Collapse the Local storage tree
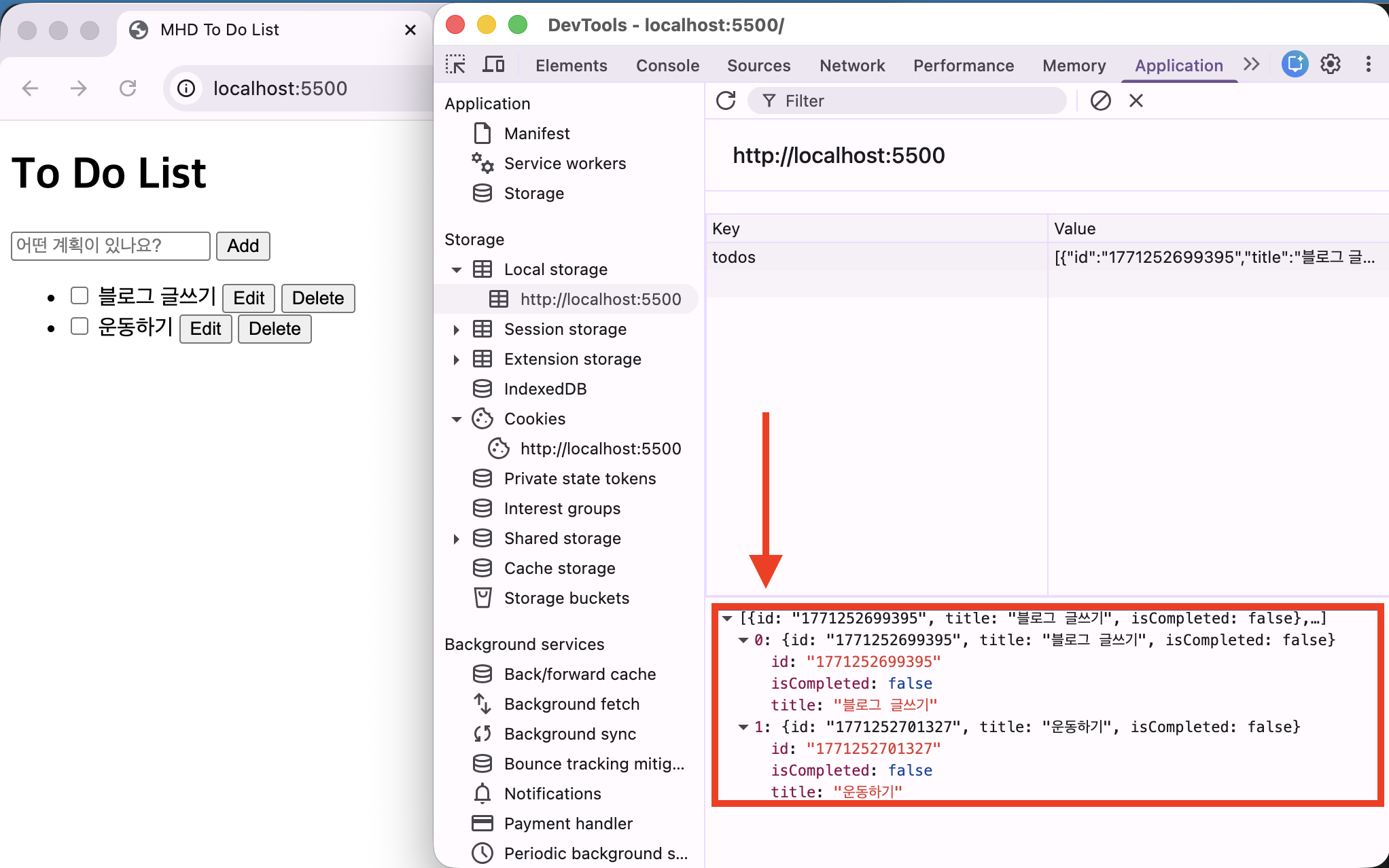This screenshot has width=1389, height=868. (457, 270)
